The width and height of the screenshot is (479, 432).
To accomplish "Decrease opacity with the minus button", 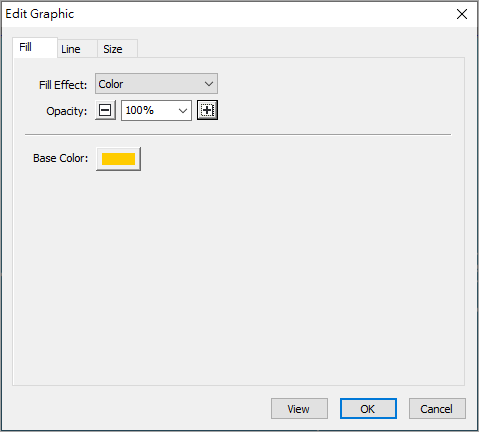I will tap(105, 110).
